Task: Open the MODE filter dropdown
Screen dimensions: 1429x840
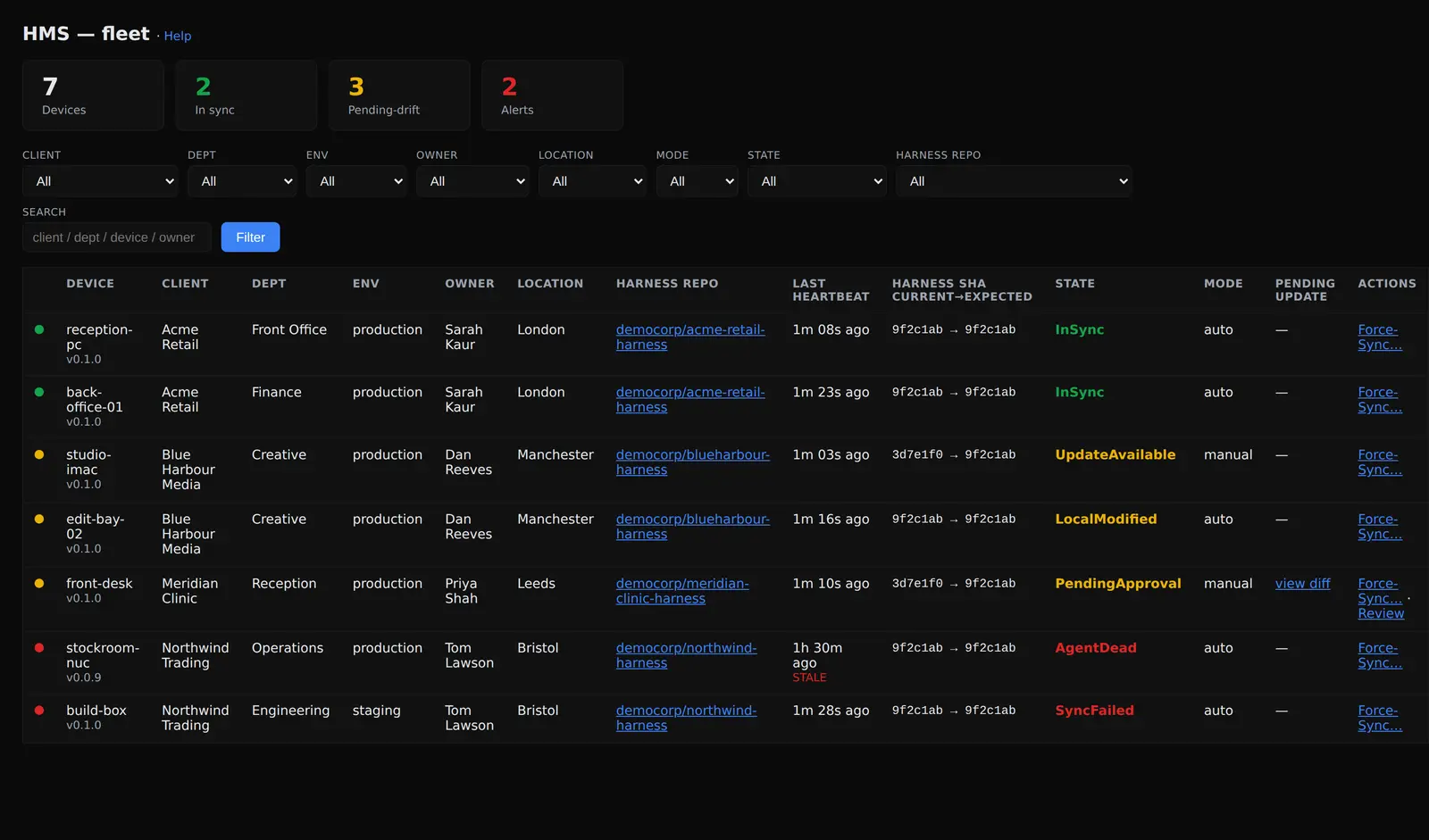Action: [697, 181]
